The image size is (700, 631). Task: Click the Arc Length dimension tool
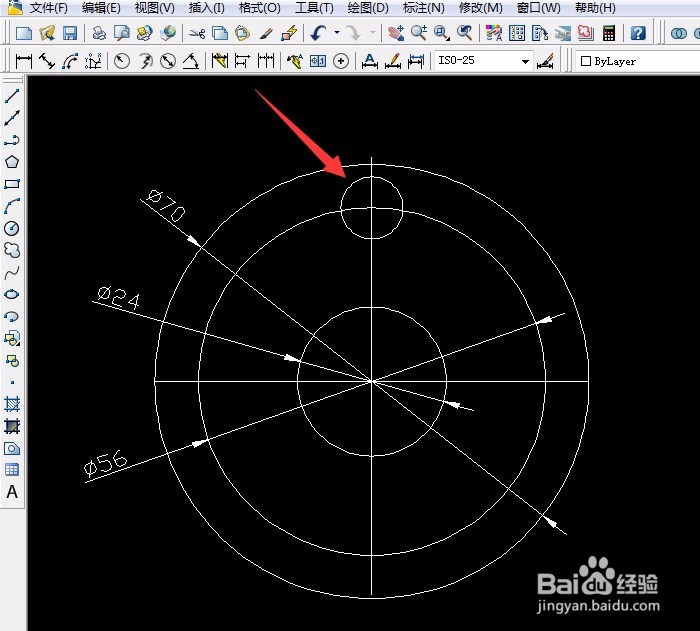(x=70, y=61)
